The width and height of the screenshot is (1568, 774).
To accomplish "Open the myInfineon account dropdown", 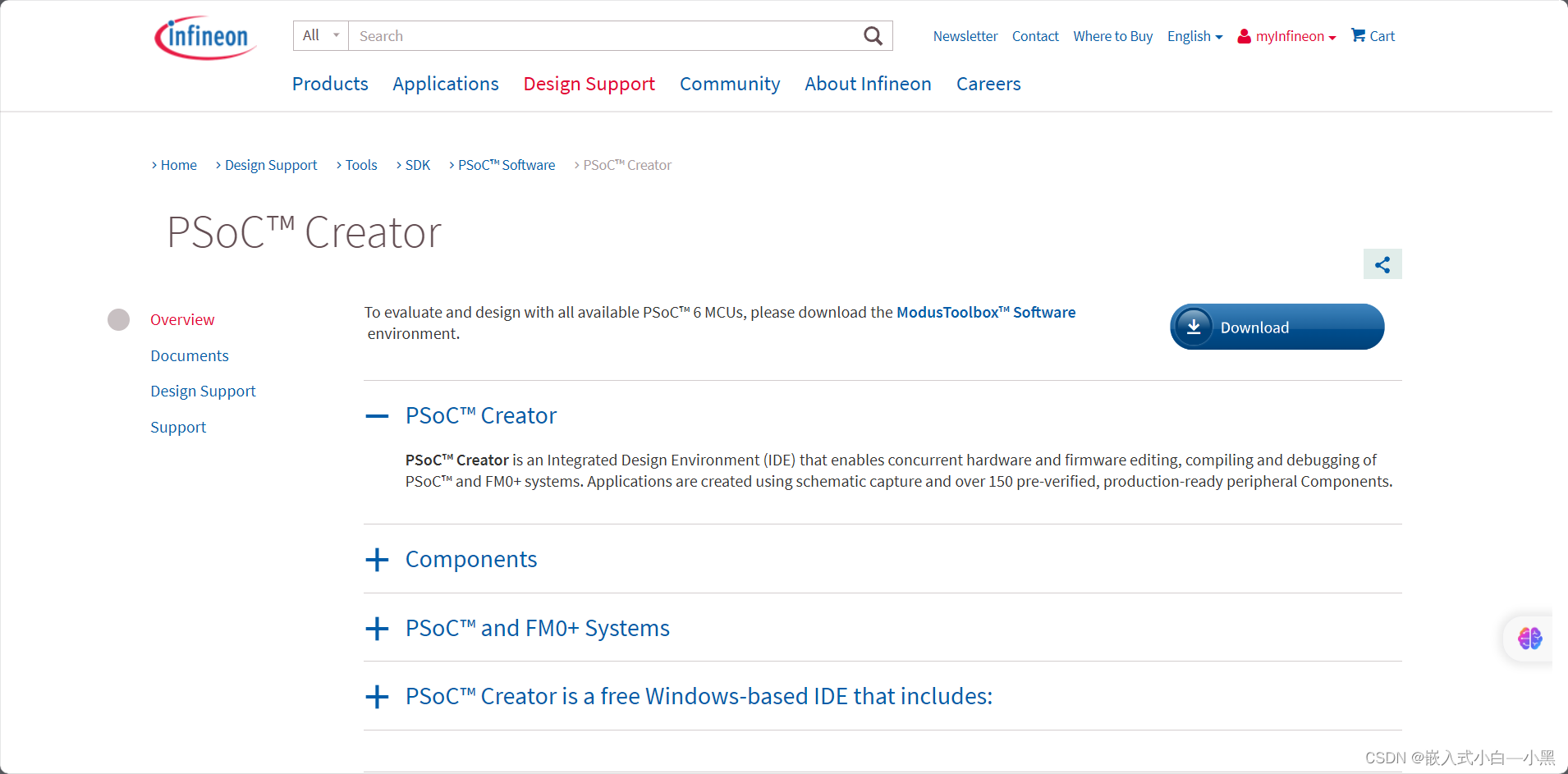I will tap(1286, 36).
